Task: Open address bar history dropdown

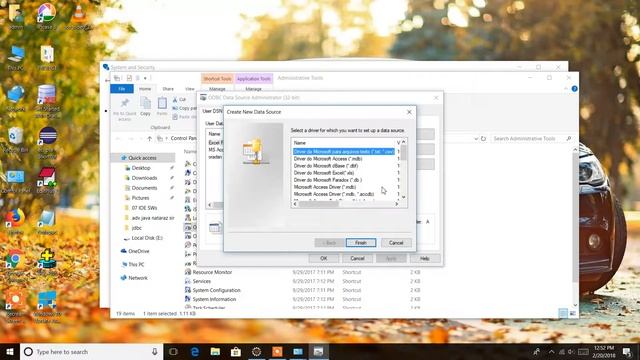Action: point(476,139)
